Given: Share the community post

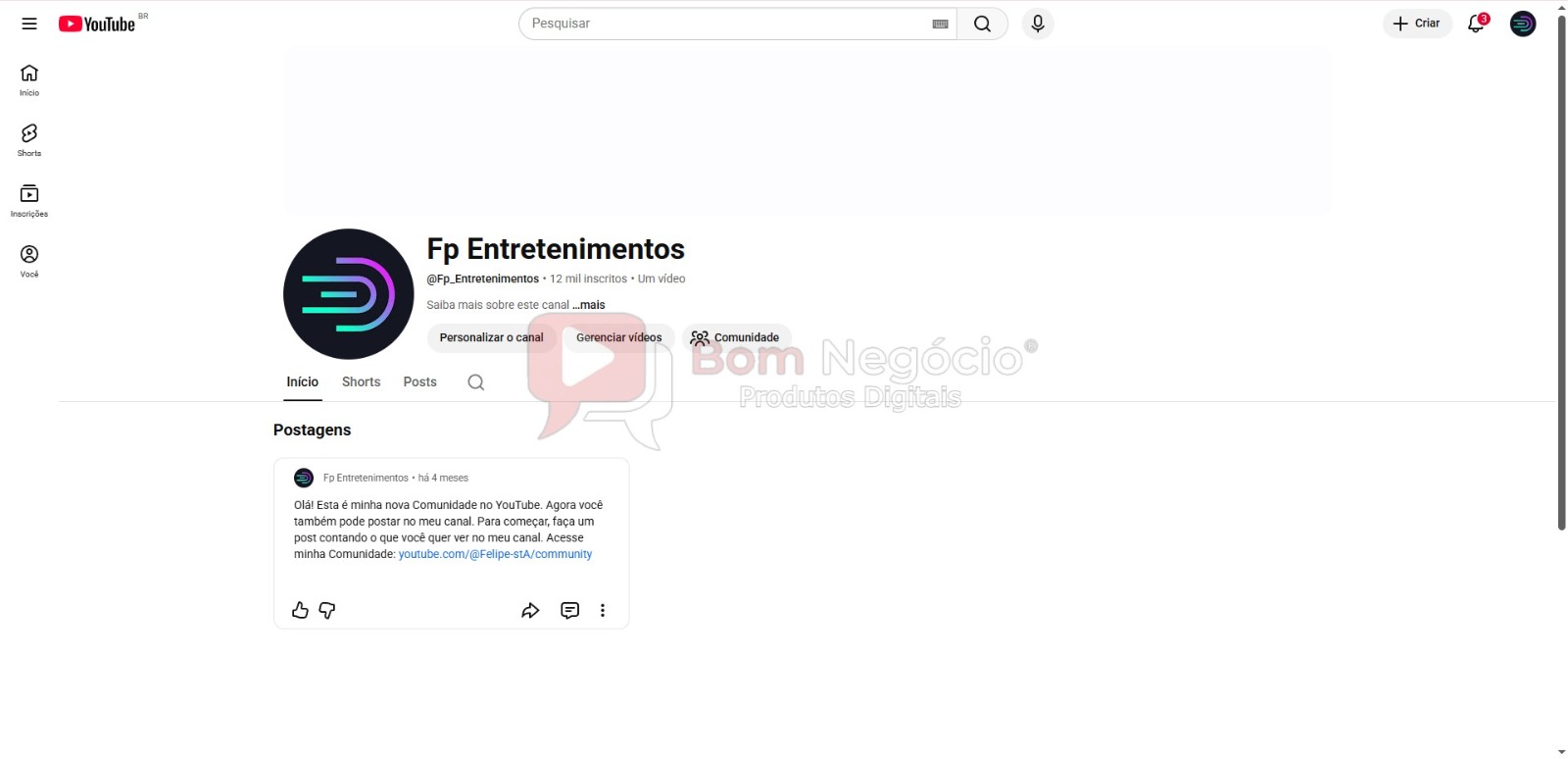Looking at the screenshot, I should click(530, 610).
